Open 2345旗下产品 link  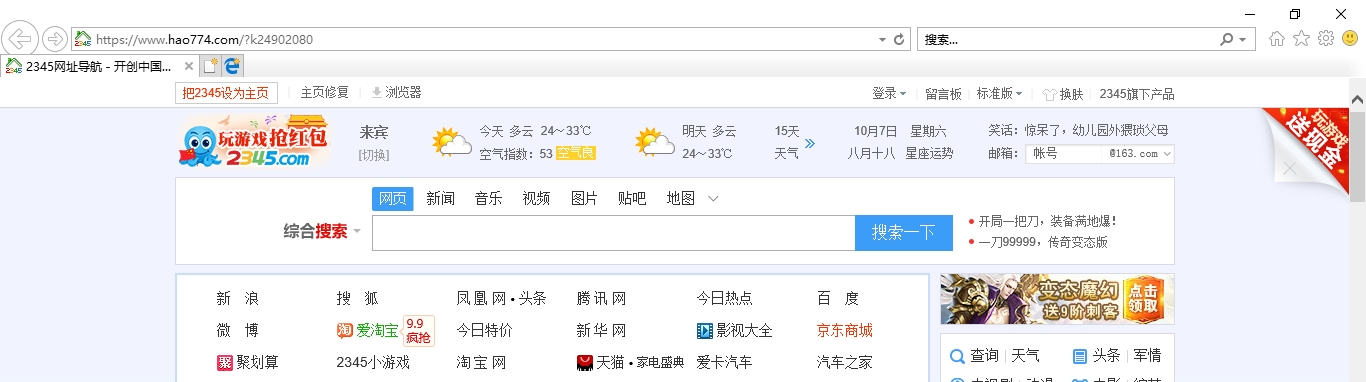coord(1137,94)
